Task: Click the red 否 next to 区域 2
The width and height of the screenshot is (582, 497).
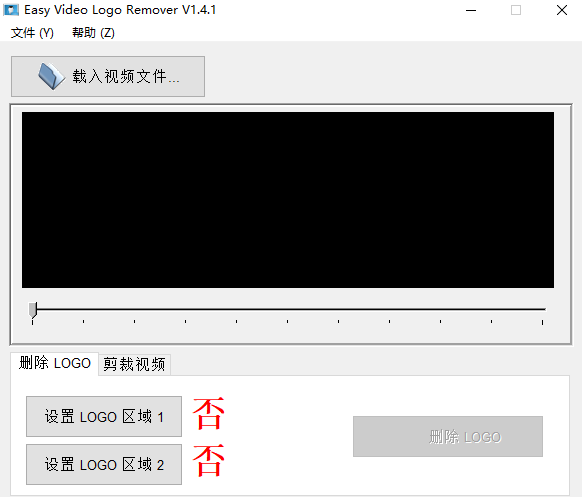Action: tap(209, 460)
